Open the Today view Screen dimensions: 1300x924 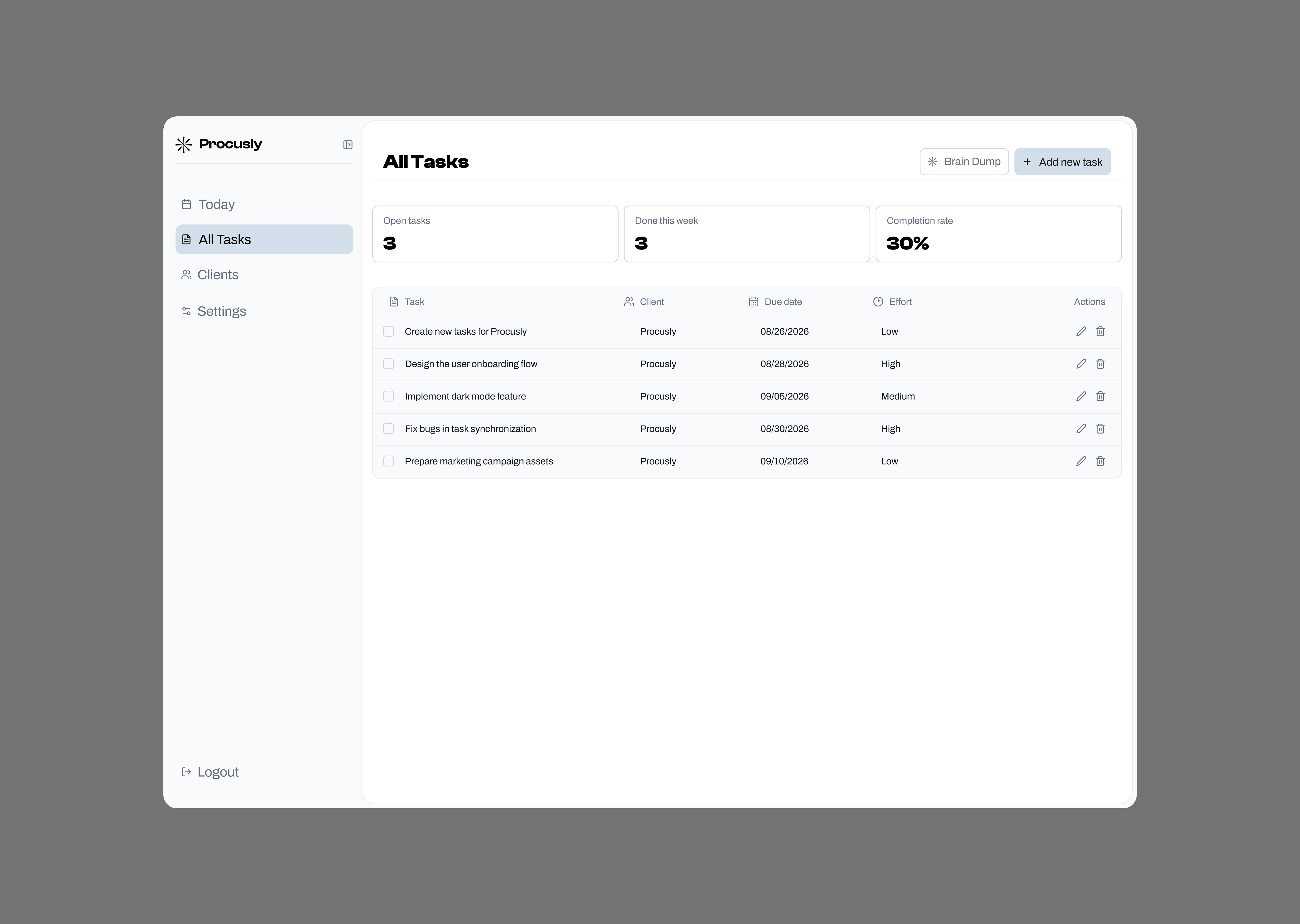tap(264, 204)
